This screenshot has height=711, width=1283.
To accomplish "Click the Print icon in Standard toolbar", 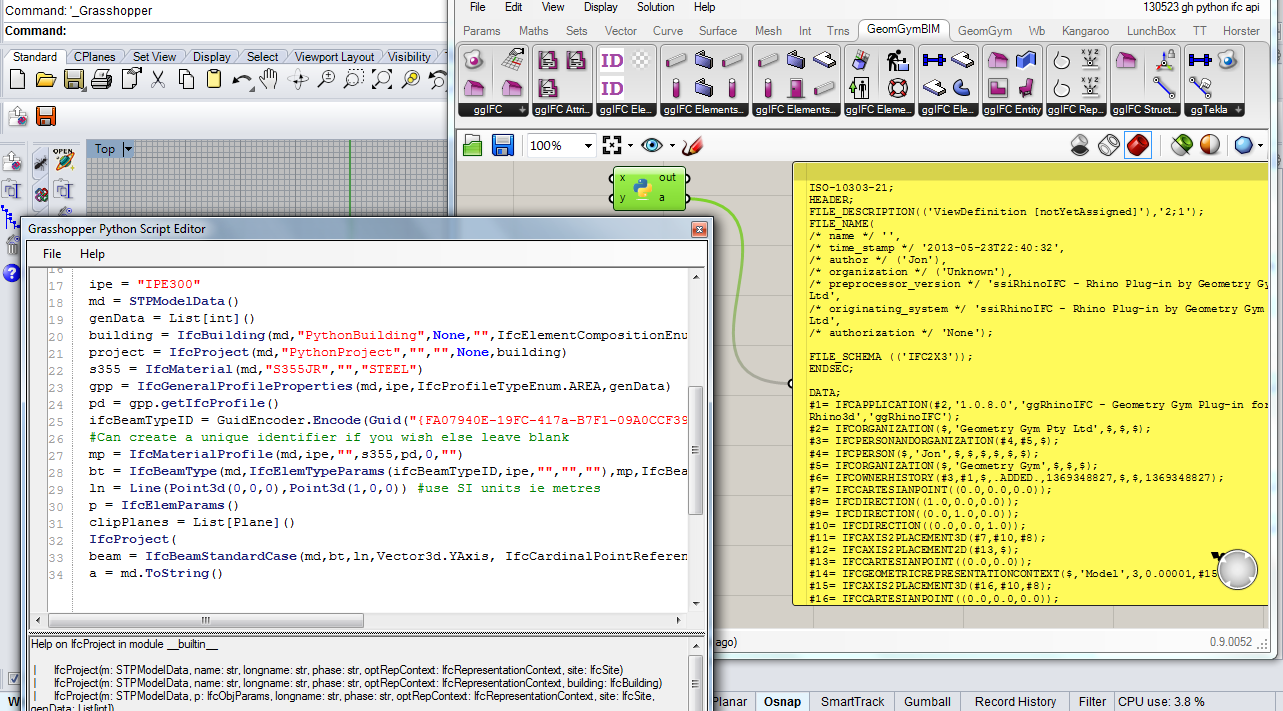I will pyautogui.click(x=101, y=79).
